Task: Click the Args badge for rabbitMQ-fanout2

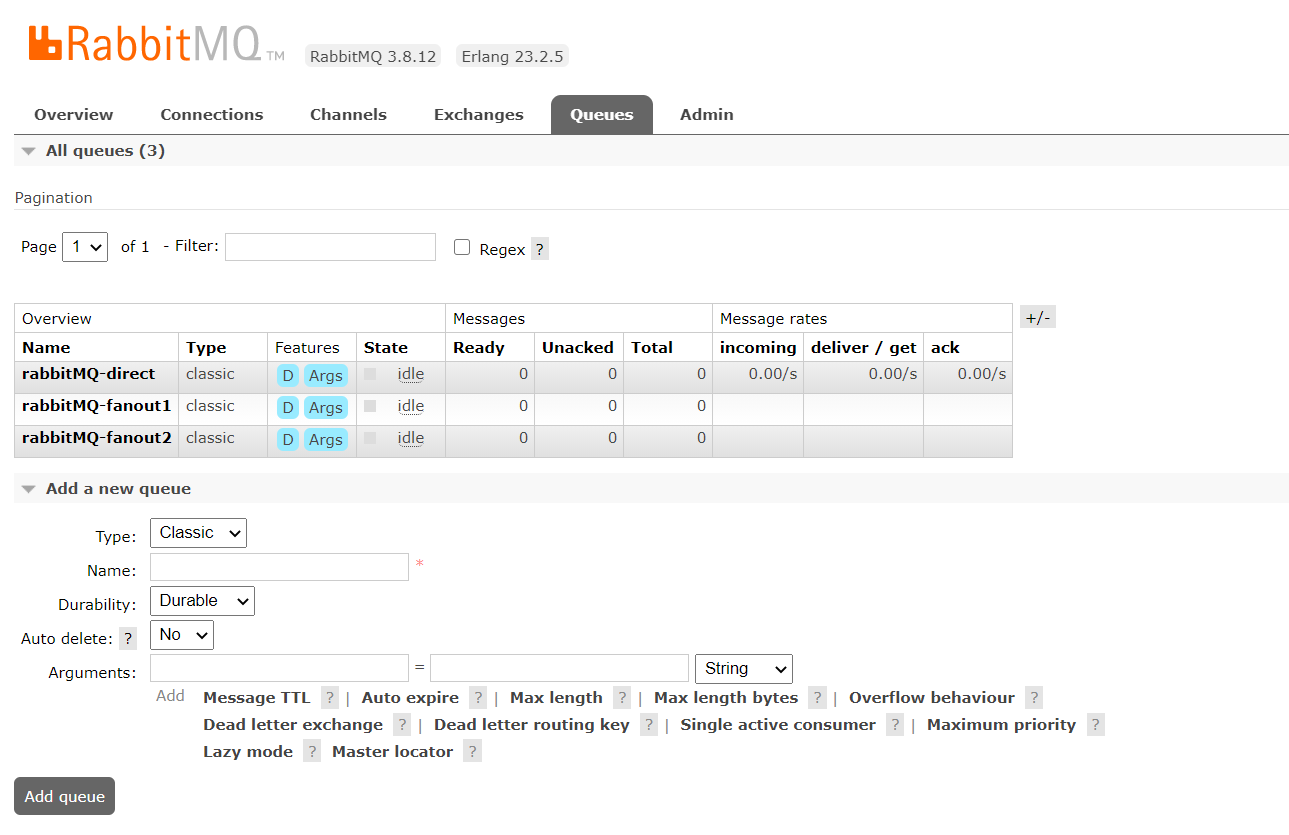Action: coord(326,440)
